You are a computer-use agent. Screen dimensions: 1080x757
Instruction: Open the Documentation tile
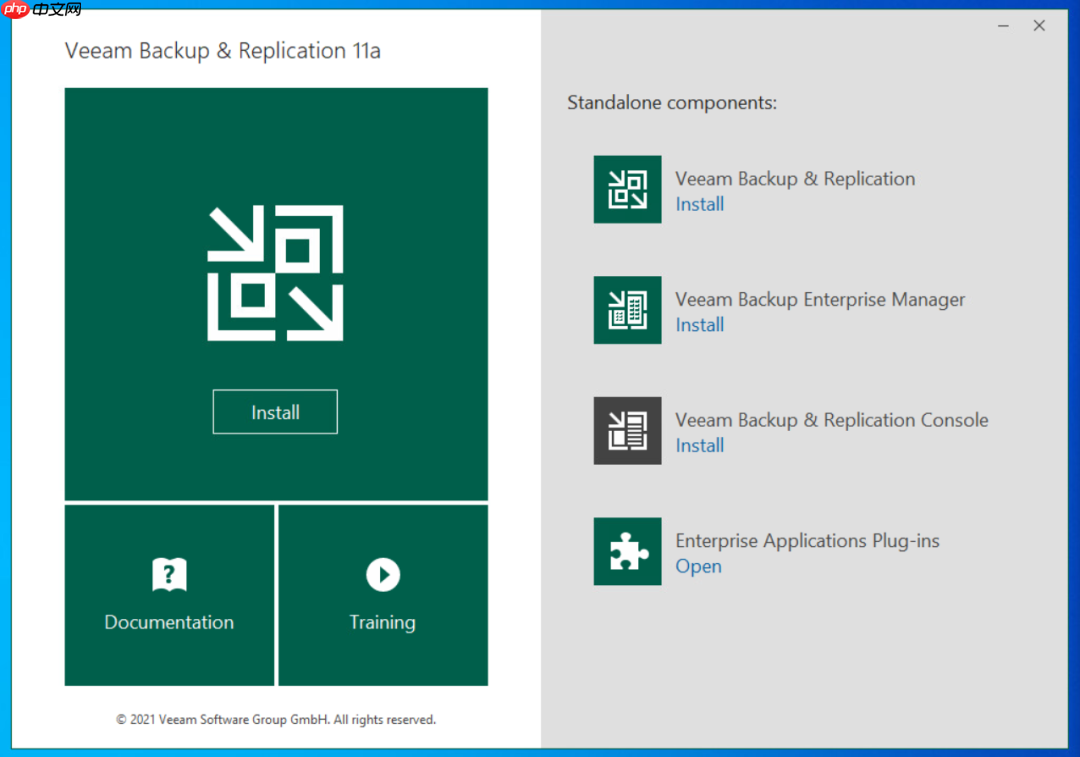click(x=168, y=595)
